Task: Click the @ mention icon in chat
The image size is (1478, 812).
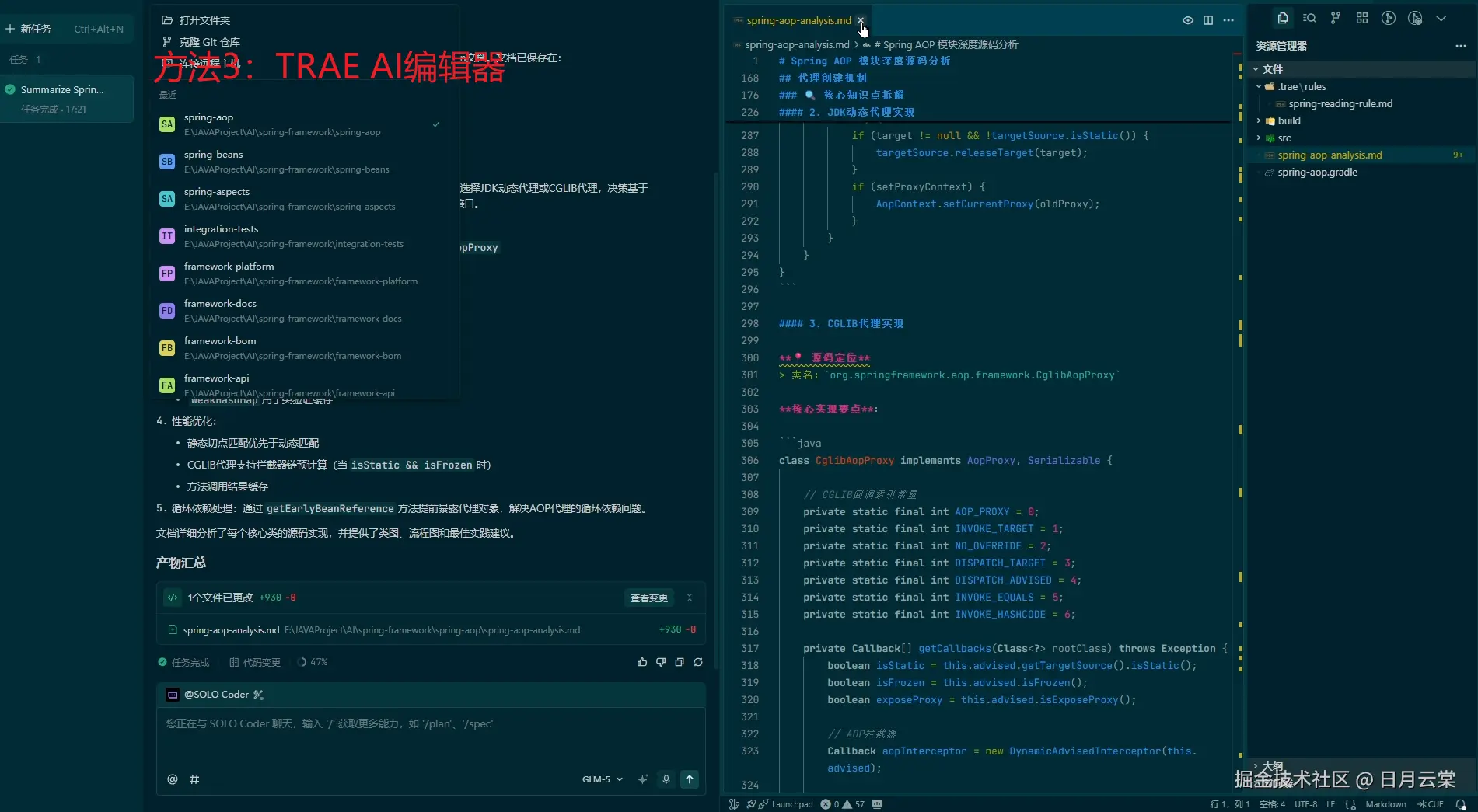Action: (x=173, y=779)
